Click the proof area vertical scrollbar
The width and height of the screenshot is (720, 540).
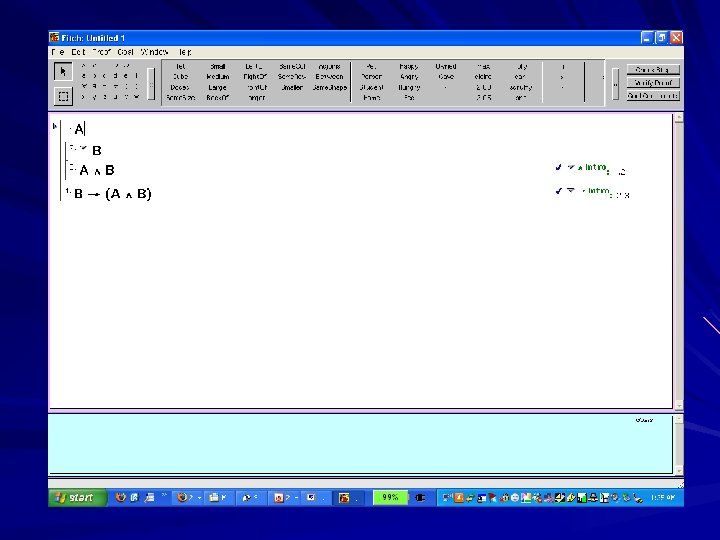coord(679,261)
